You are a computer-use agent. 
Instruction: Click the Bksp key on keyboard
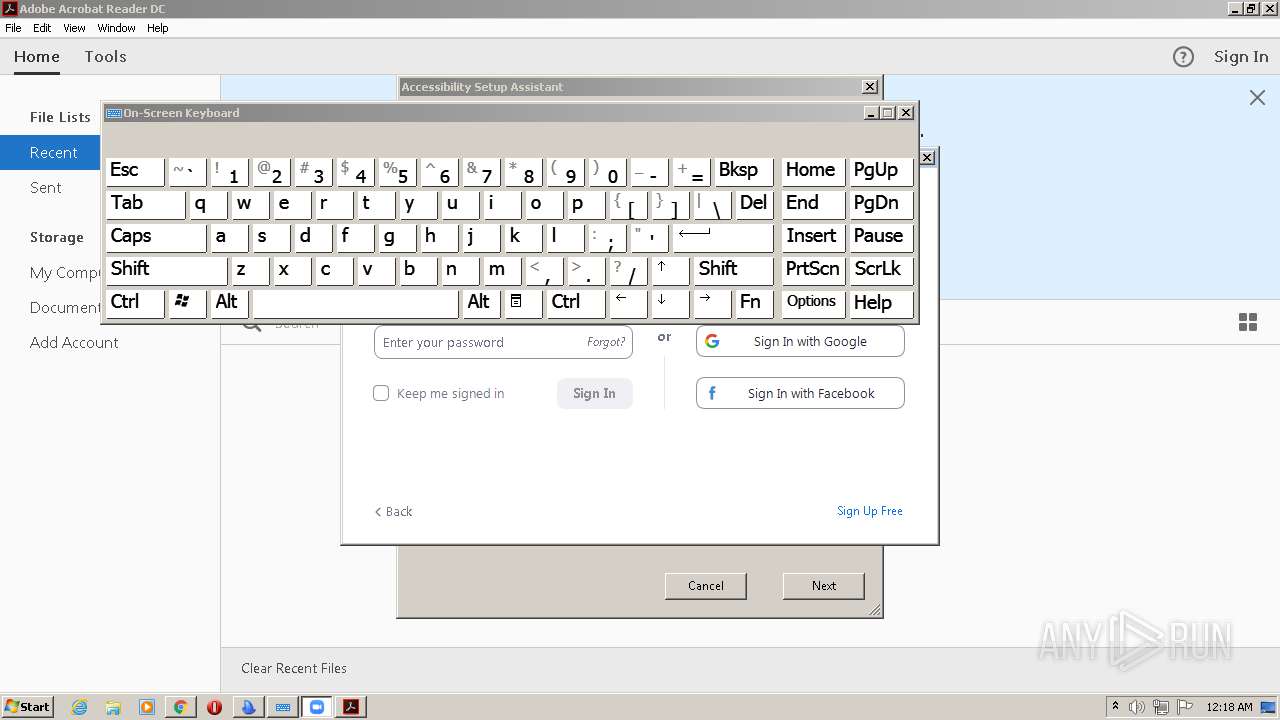[743, 170]
